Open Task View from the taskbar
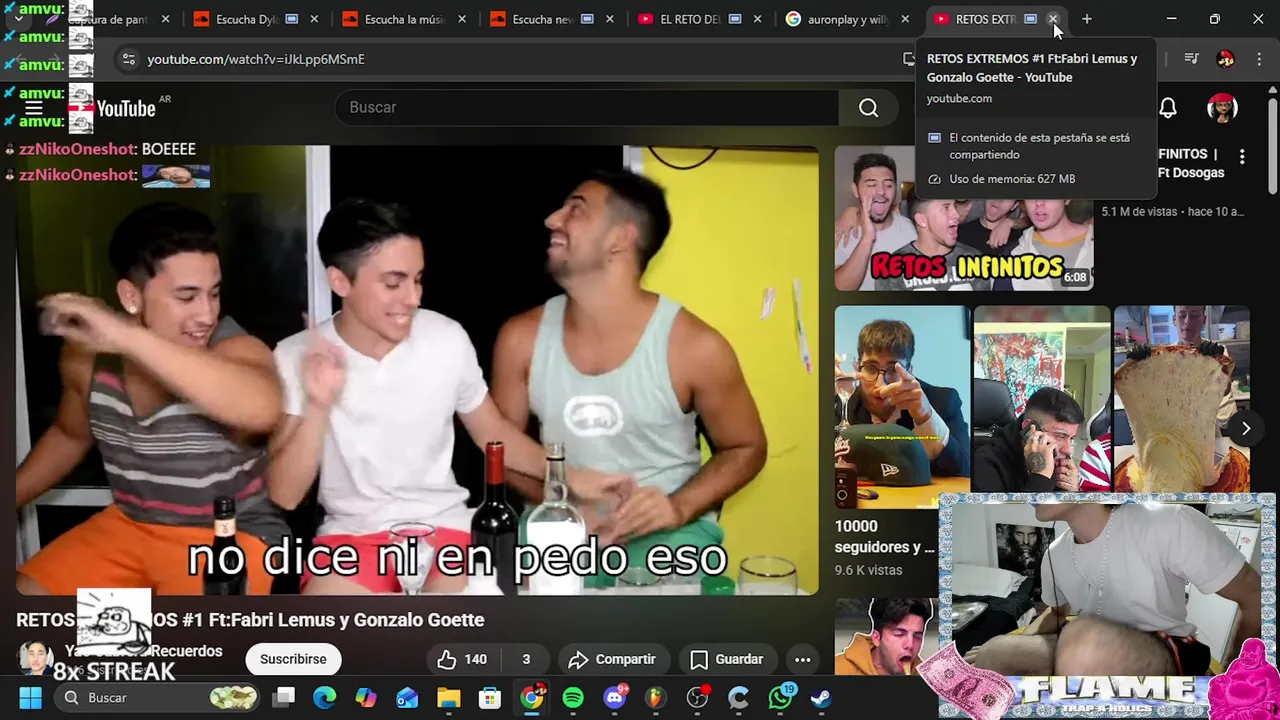This screenshot has width=1280, height=720. [x=284, y=697]
